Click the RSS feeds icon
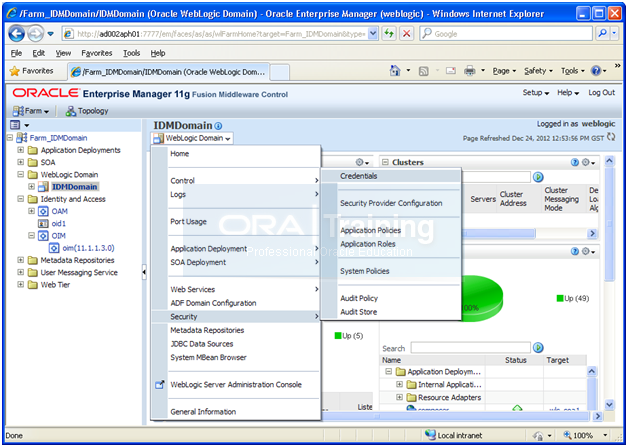Viewport: 628px width, 447px height. (x=423, y=71)
